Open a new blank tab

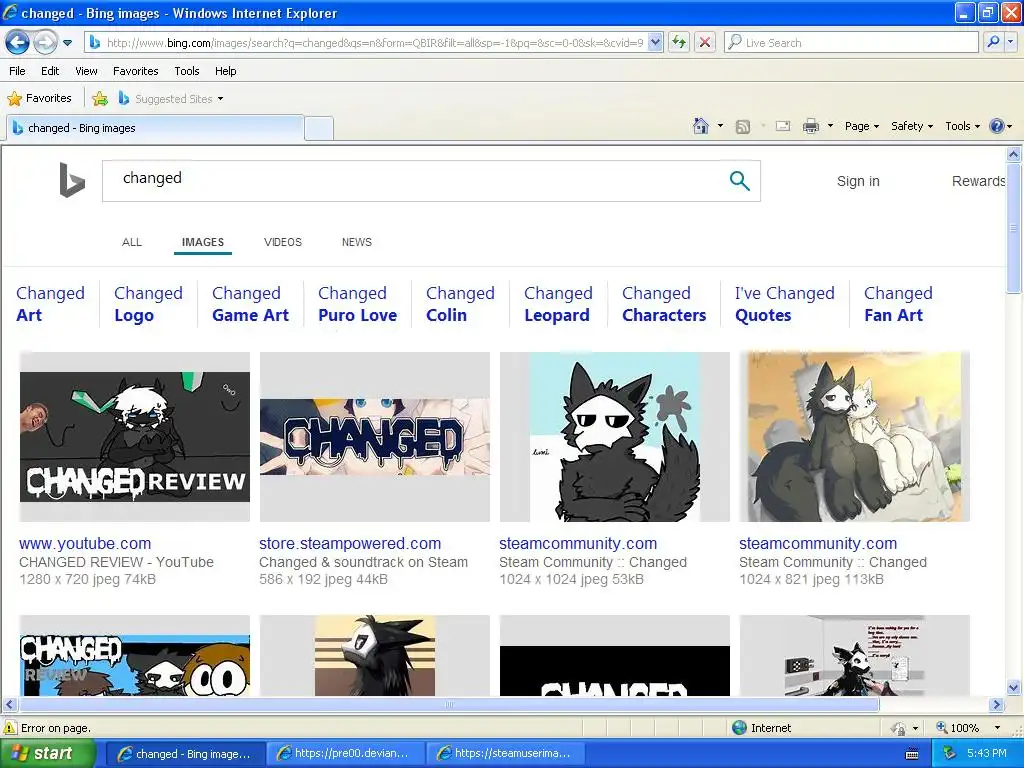point(319,128)
